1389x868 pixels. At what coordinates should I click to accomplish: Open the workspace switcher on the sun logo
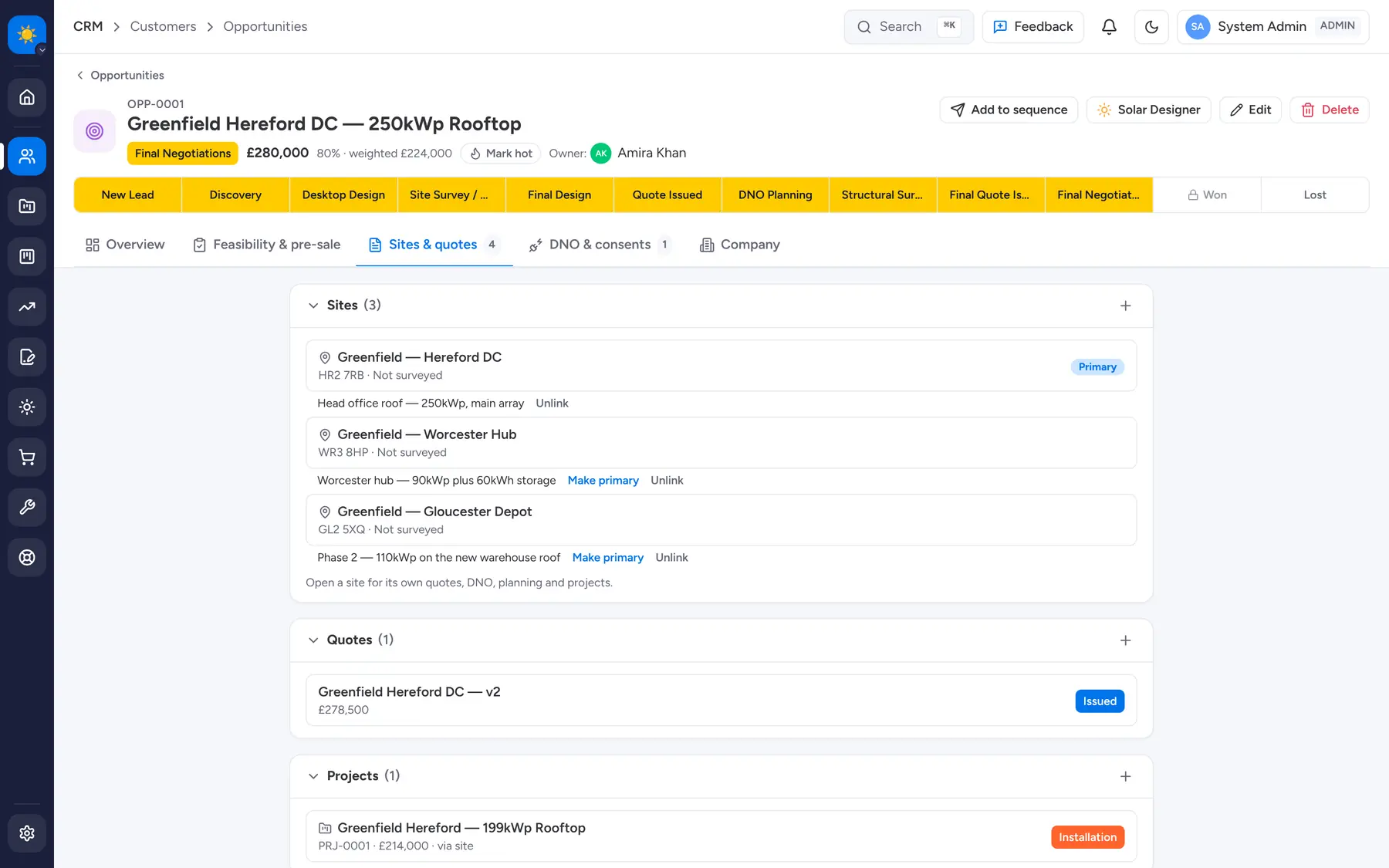click(27, 35)
